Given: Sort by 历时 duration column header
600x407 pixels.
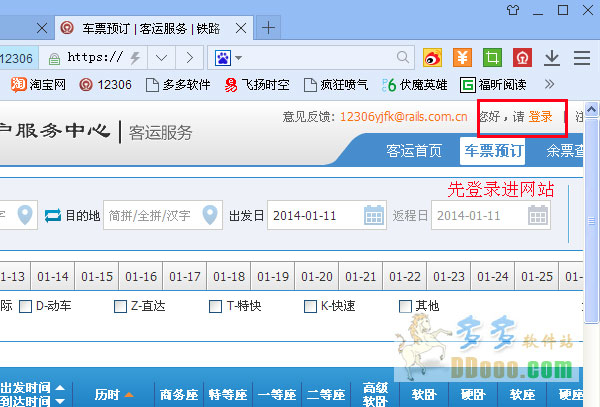Looking at the screenshot, I should pyautogui.click(x=114, y=394).
